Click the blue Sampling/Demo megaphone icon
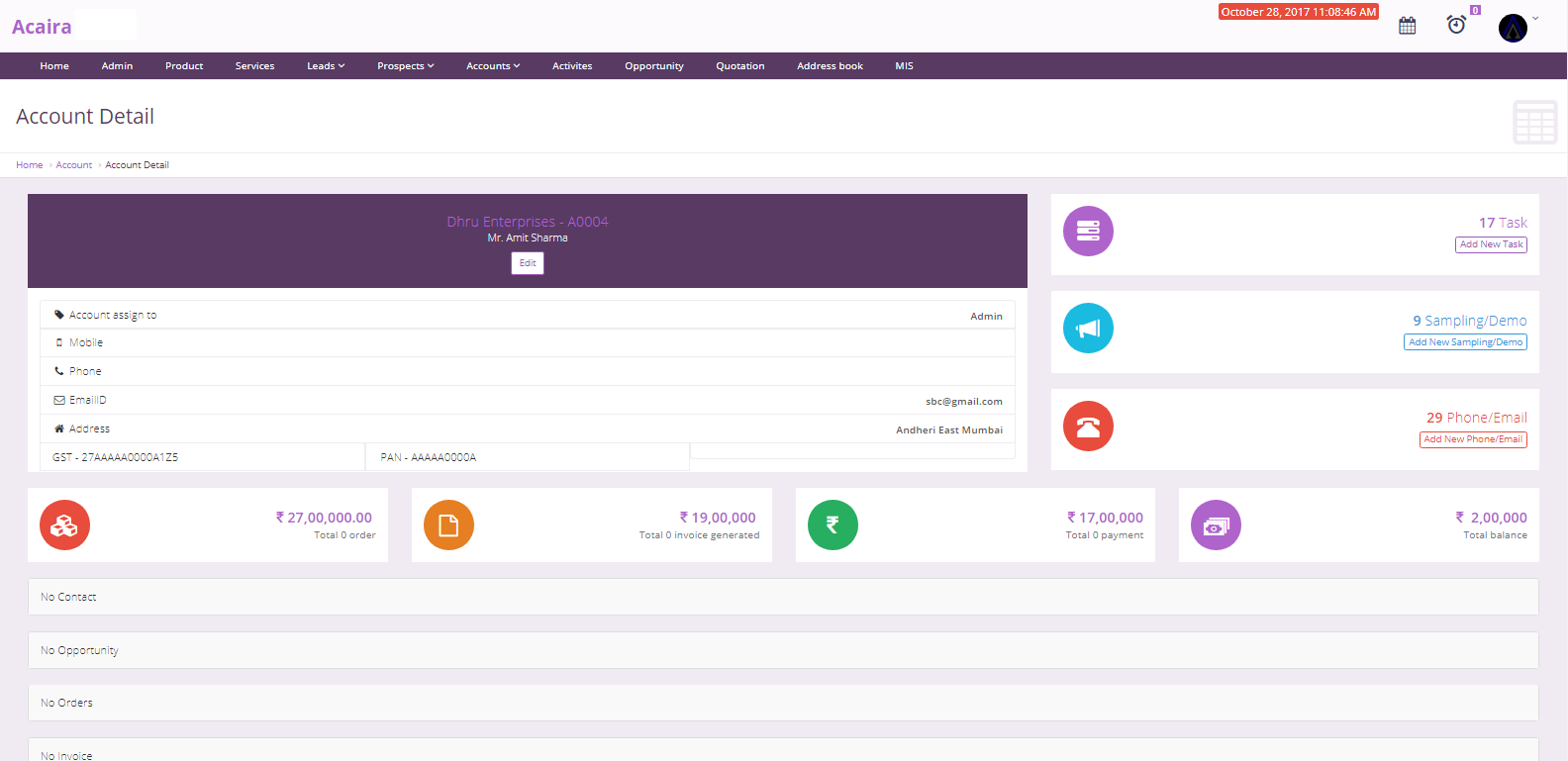Screen dimensions: 1568x761 point(1088,329)
